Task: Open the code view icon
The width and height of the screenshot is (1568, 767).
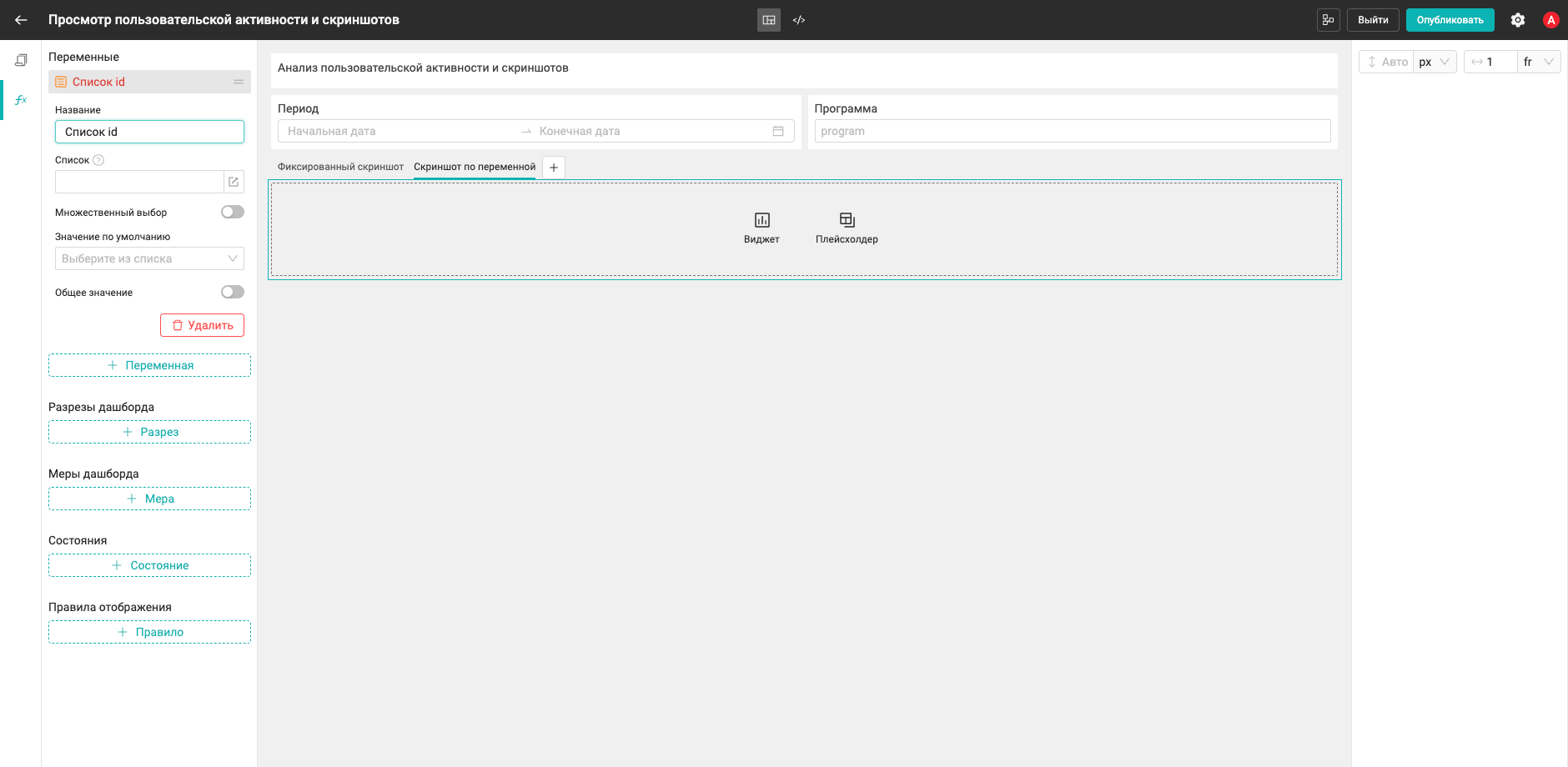Action: [799, 20]
